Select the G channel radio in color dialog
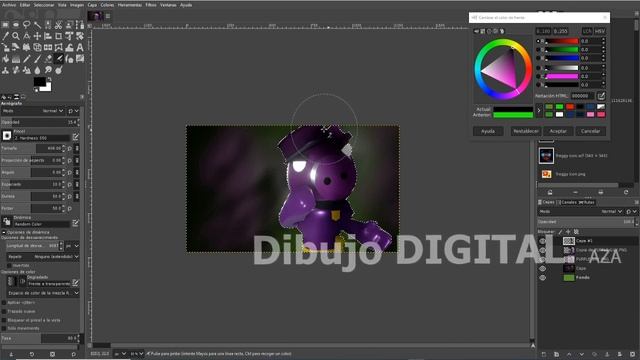The image size is (640, 360). (x=538, y=49)
